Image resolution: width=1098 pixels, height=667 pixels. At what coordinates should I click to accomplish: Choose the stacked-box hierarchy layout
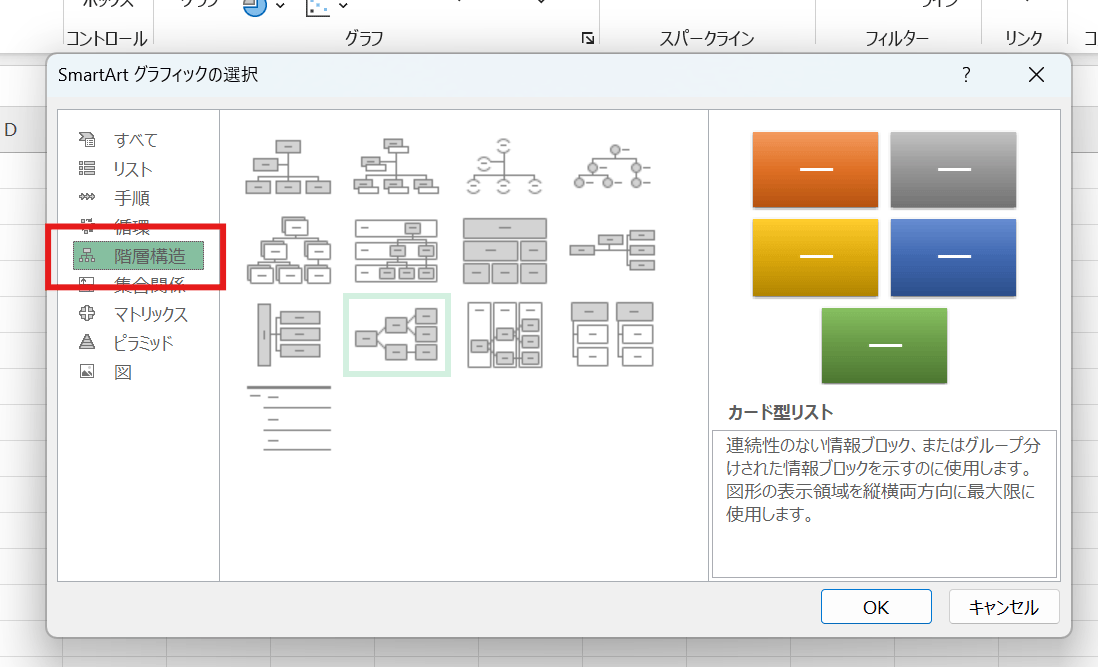click(288, 251)
